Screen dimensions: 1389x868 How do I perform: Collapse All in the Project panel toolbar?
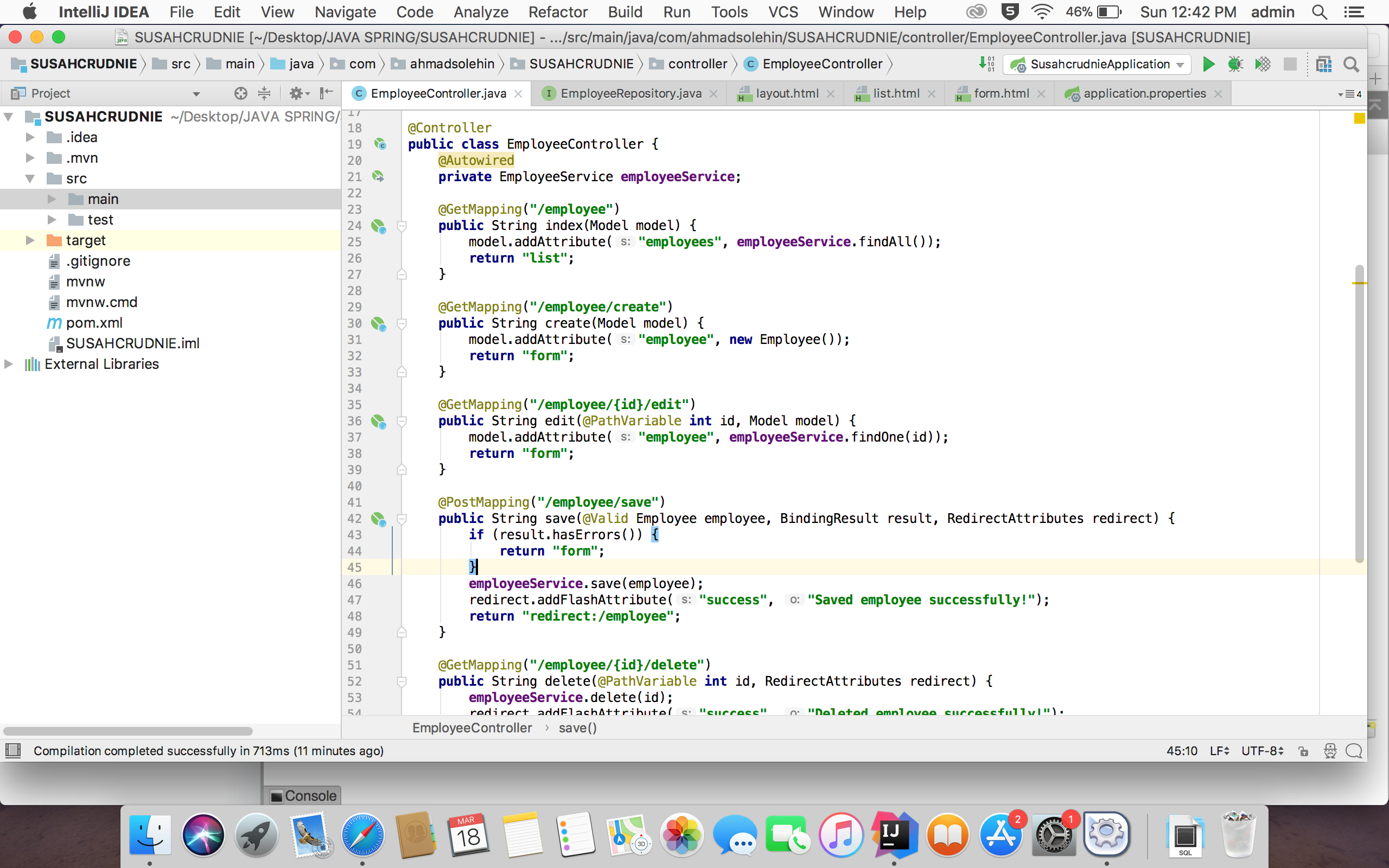click(x=264, y=93)
